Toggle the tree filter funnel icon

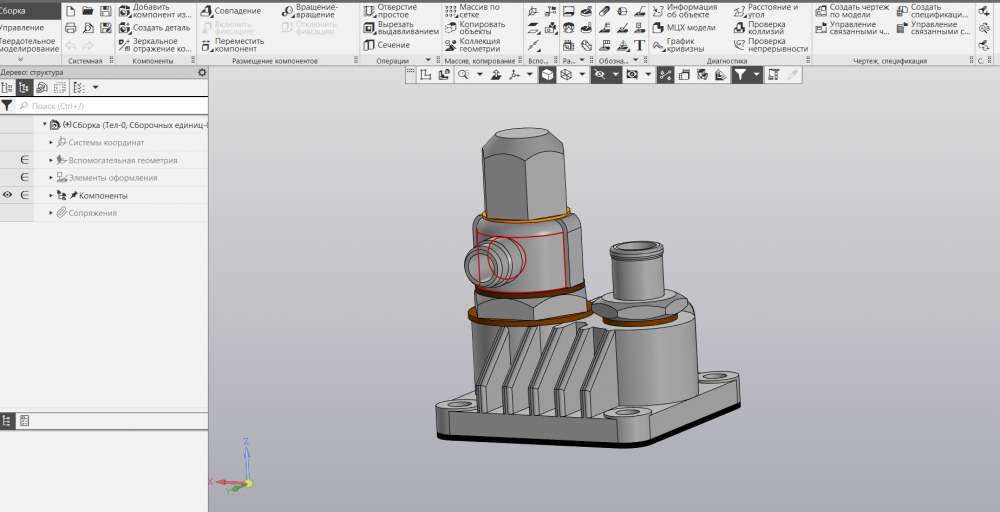7,105
